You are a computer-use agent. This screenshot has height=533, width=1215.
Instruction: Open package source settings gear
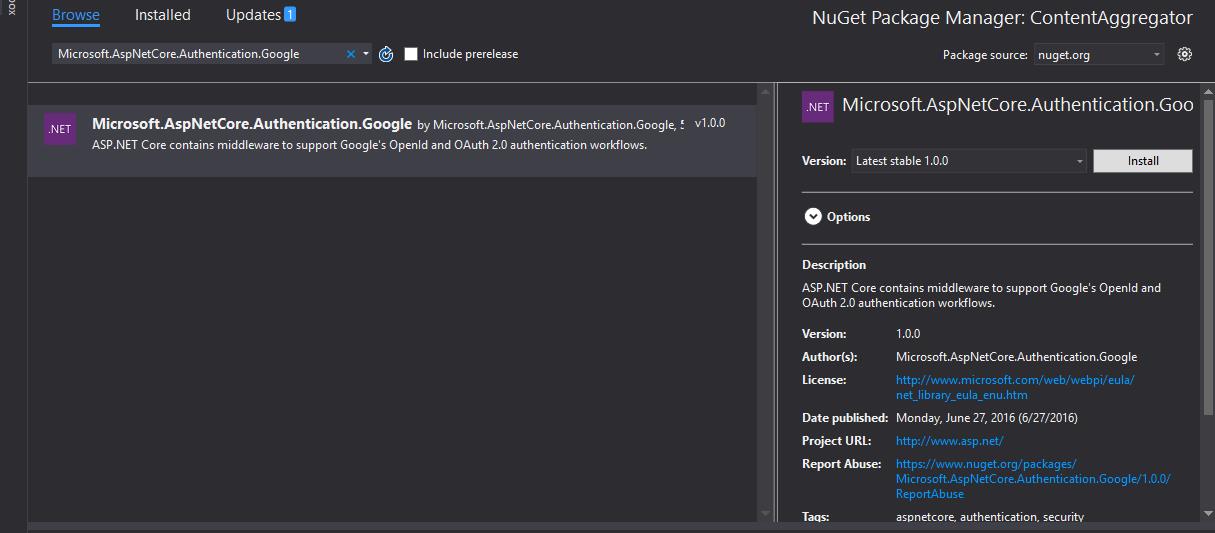click(x=1185, y=54)
